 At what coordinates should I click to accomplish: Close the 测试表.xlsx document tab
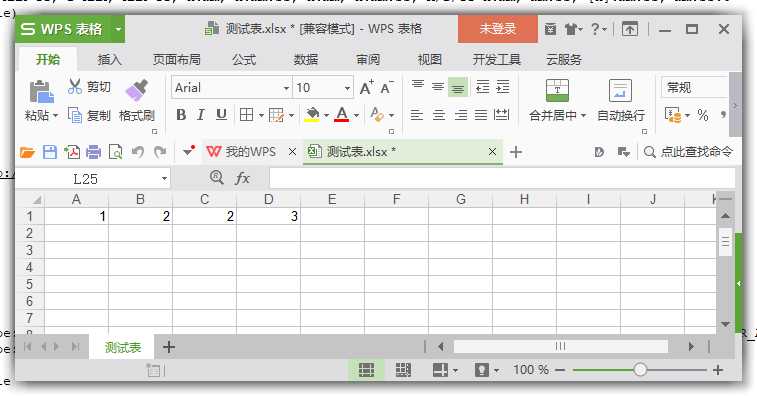(492, 152)
